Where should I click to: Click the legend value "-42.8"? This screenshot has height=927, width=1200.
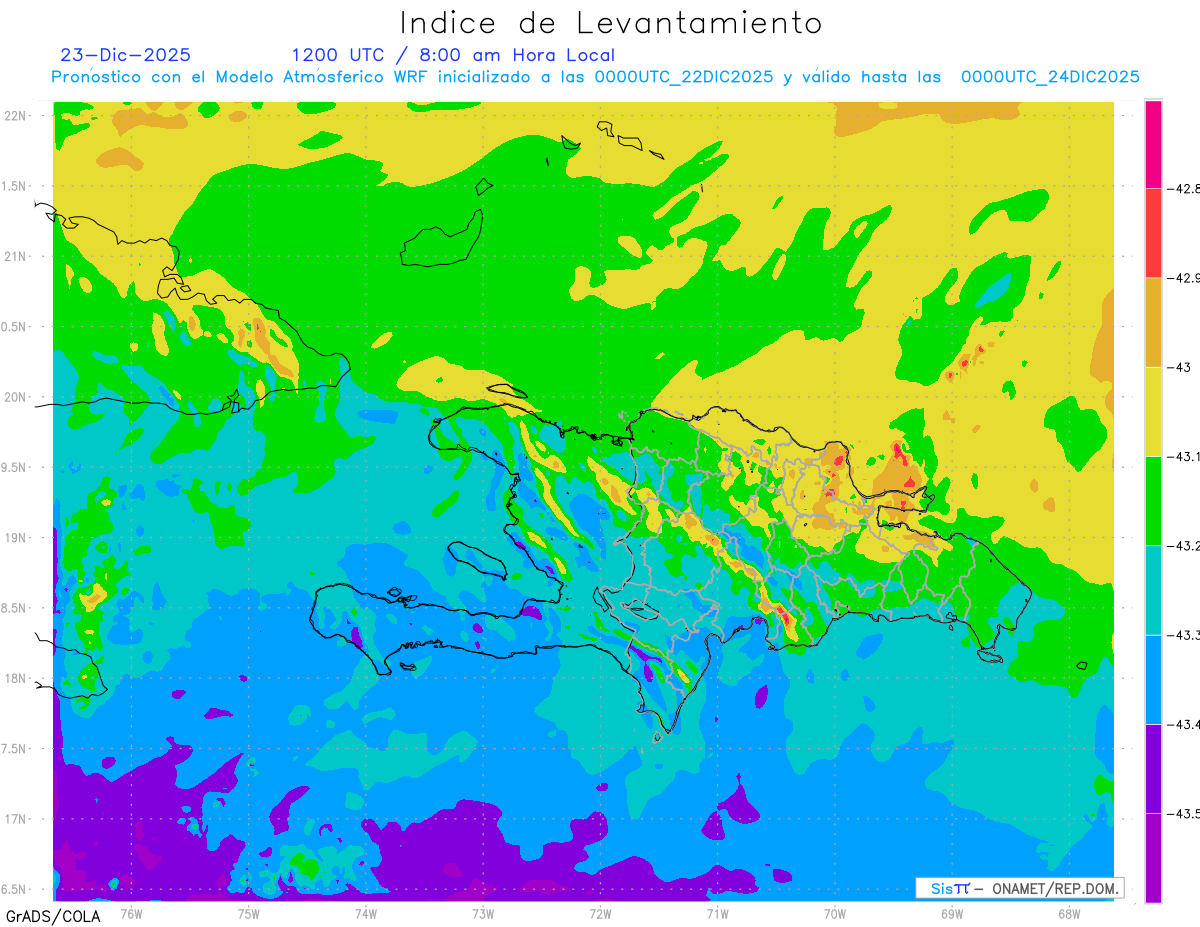(x=1184, y=188)
